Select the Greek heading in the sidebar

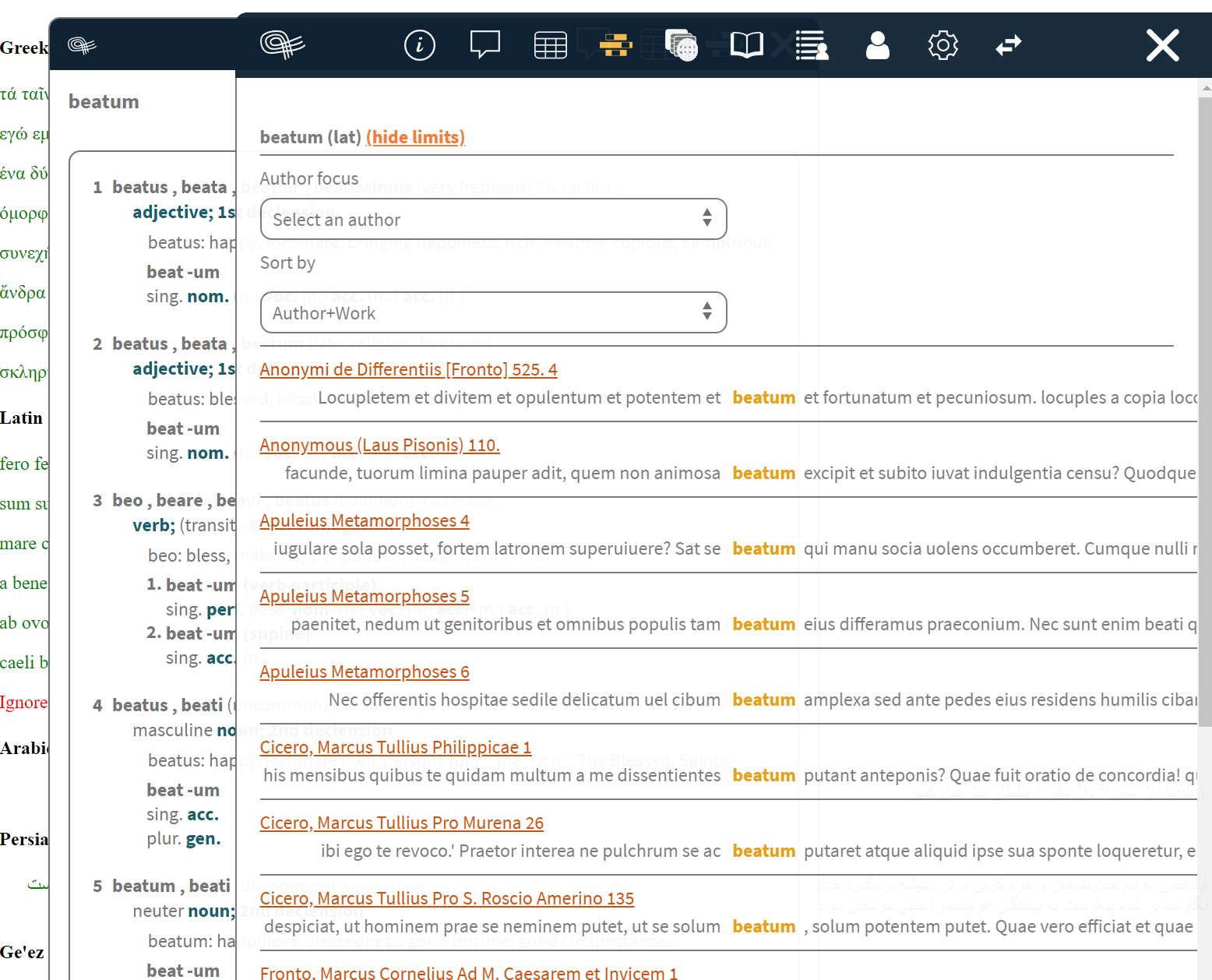click(x=24, y=48)
